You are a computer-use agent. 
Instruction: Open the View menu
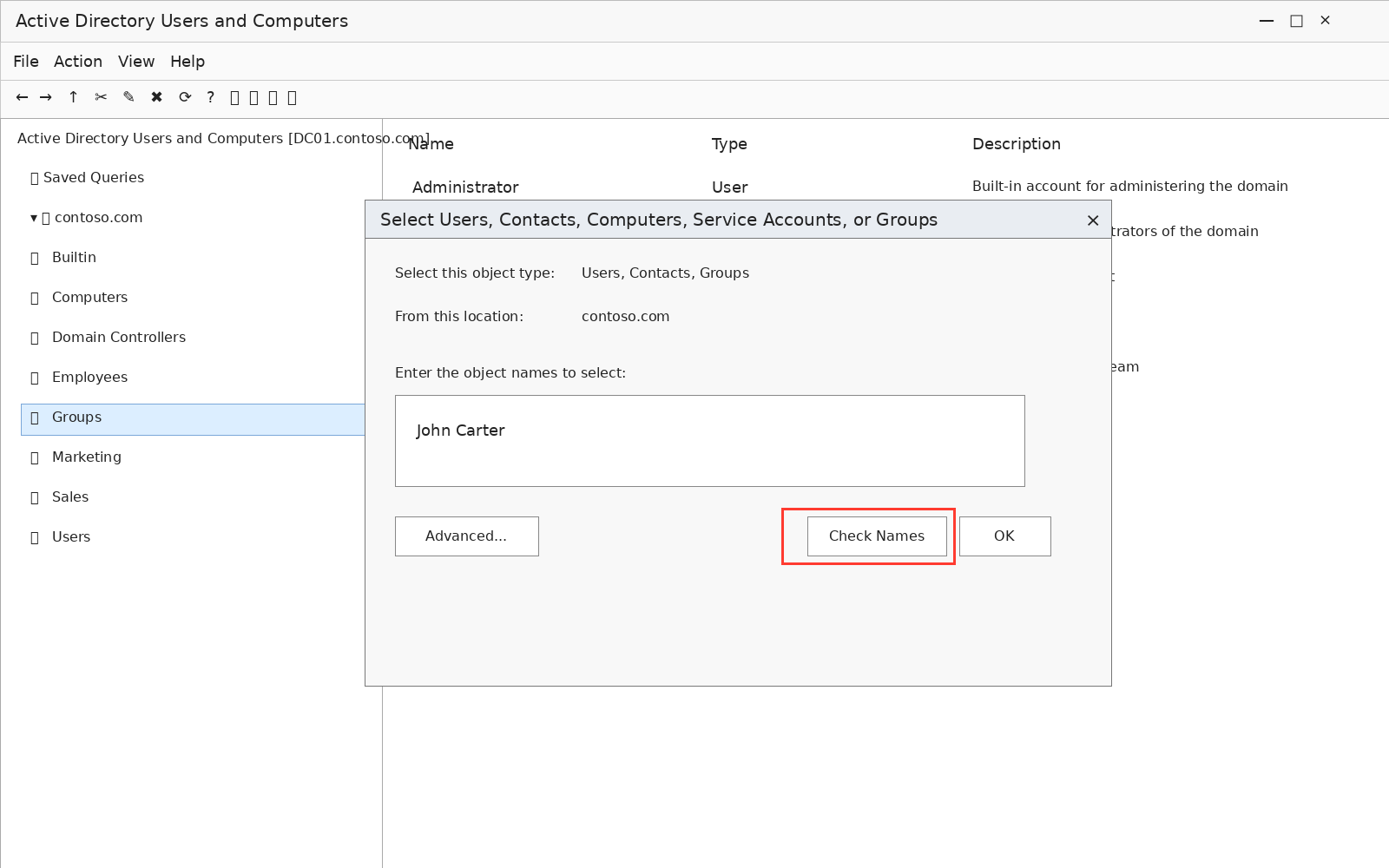[136, 62]
